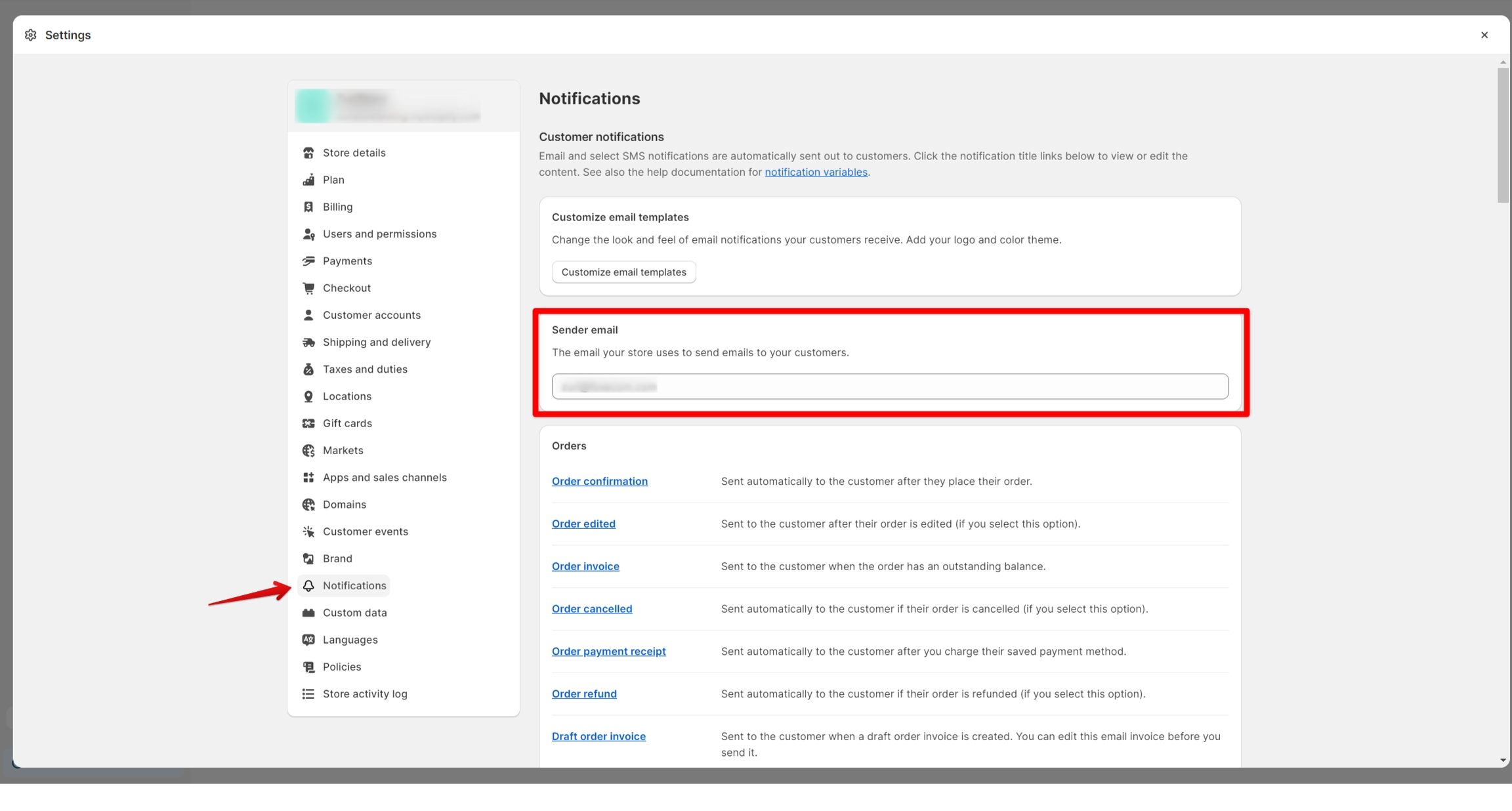Click the Sender email input field
The width and height of the screenshot is (1512, 811).
click(890, 387)
